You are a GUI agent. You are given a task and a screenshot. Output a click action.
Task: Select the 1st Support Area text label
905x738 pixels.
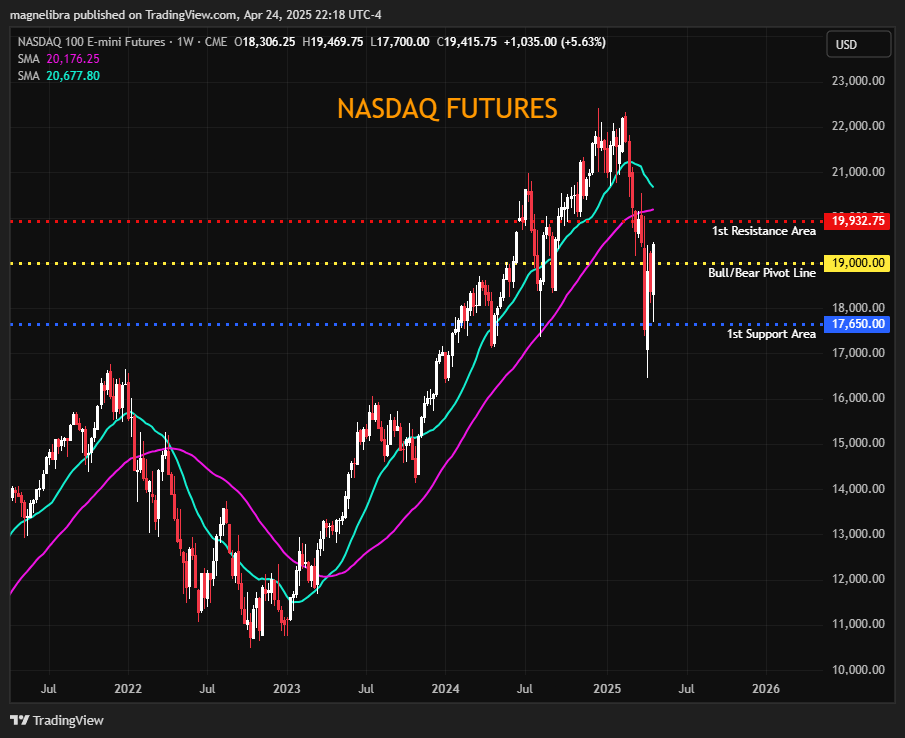point(771,334)
